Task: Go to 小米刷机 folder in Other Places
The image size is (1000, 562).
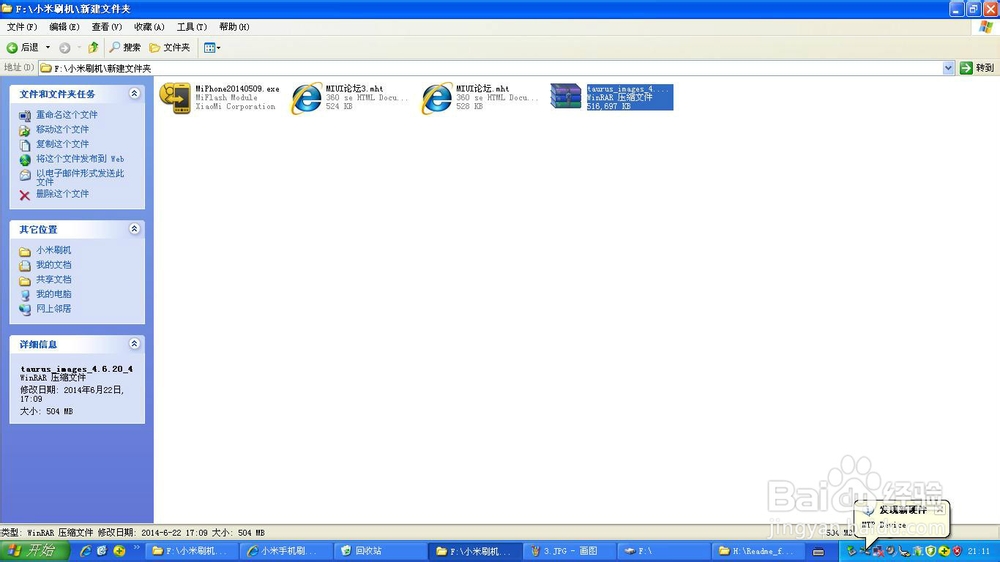Action: (x=54, y=250)
